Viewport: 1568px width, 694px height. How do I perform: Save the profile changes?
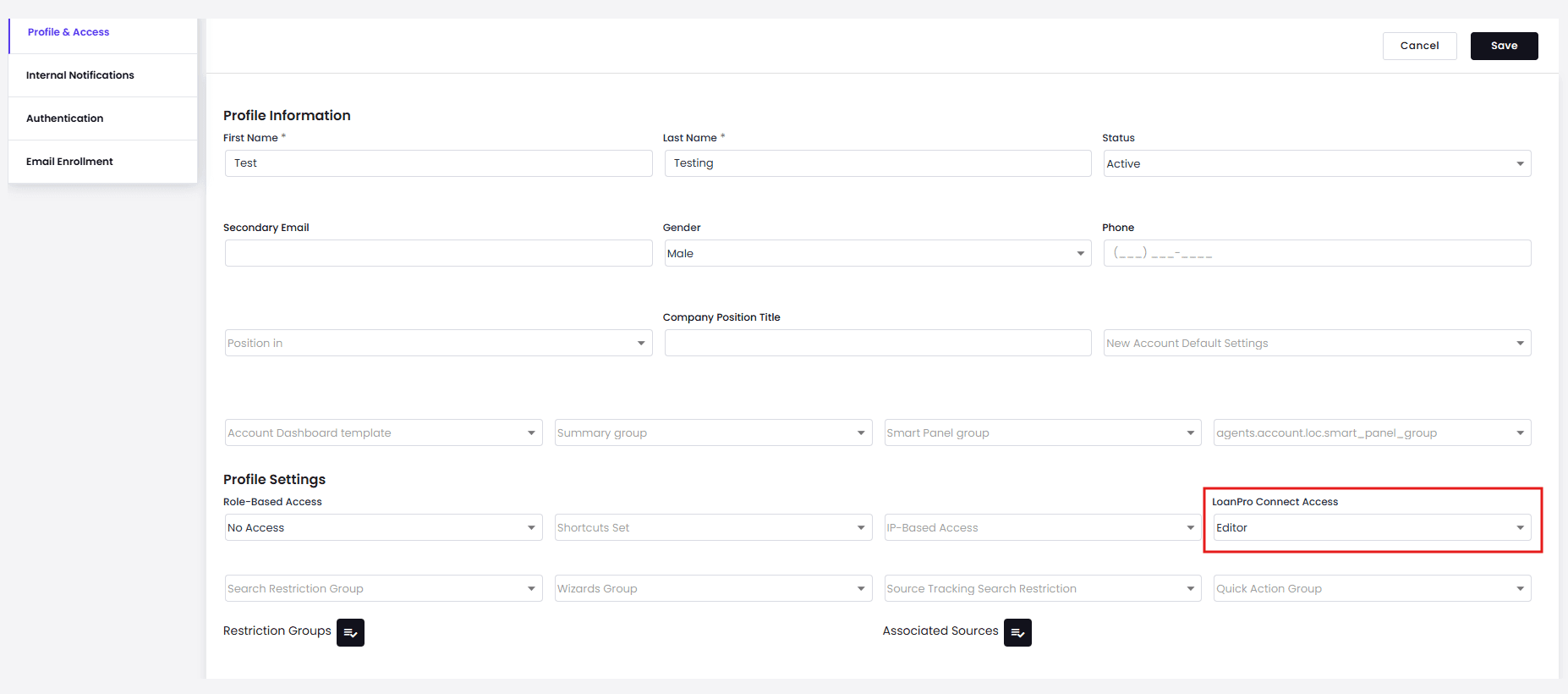point(1504,46)
